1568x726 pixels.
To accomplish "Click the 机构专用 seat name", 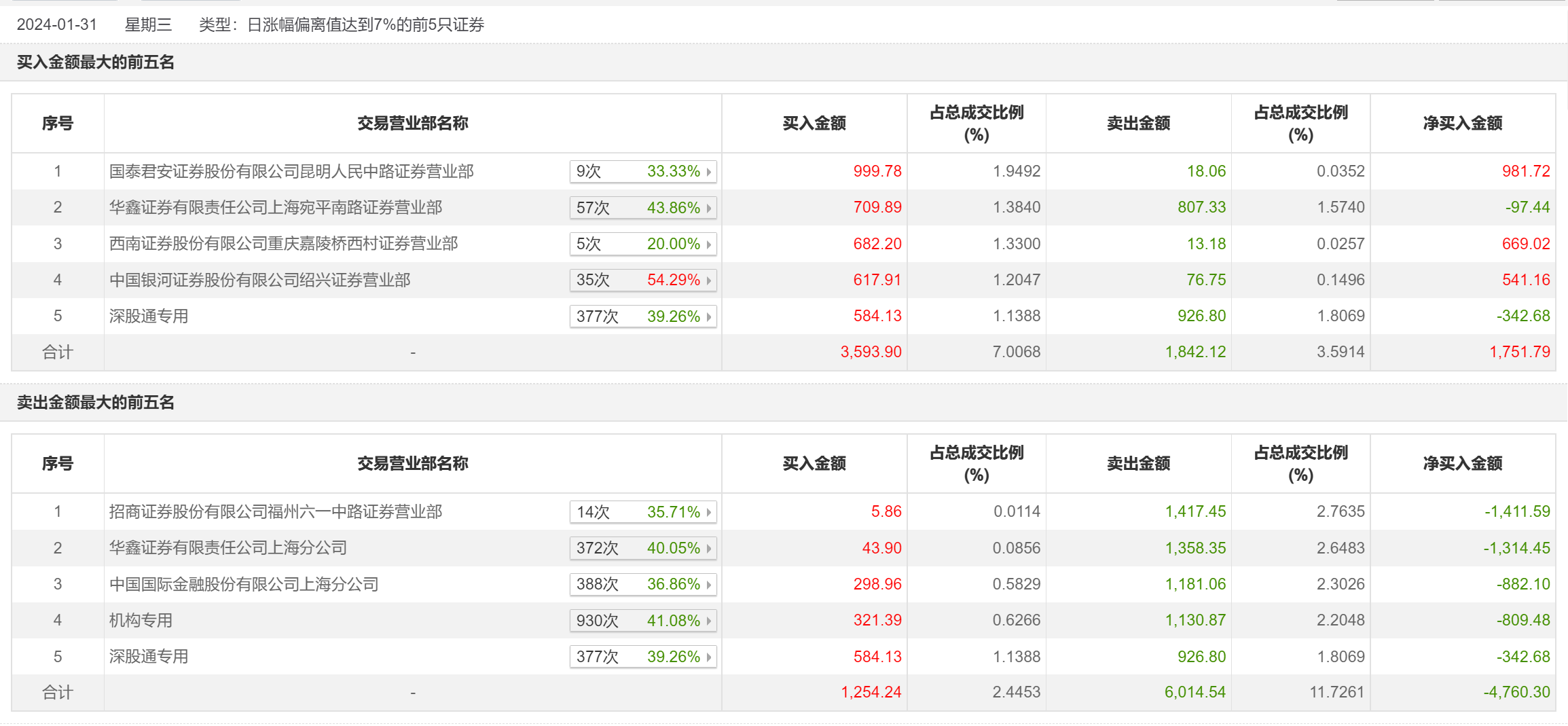I will pos(141,620).
